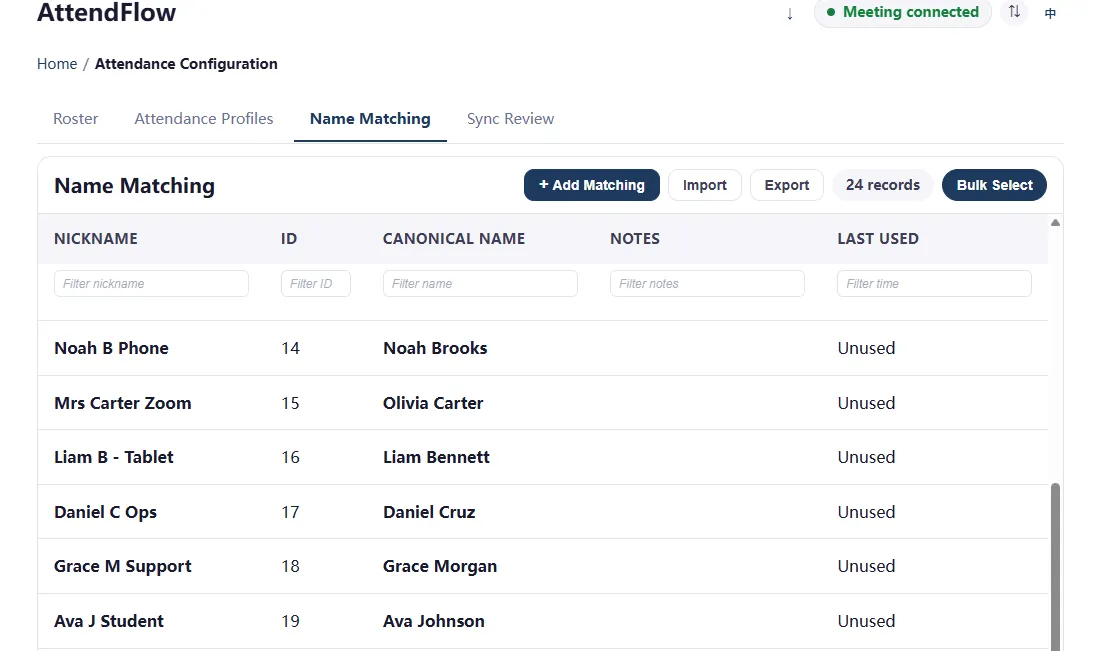1097x651 pixels.
Task: Click ID cell 18
Action: tap(290, 566)
